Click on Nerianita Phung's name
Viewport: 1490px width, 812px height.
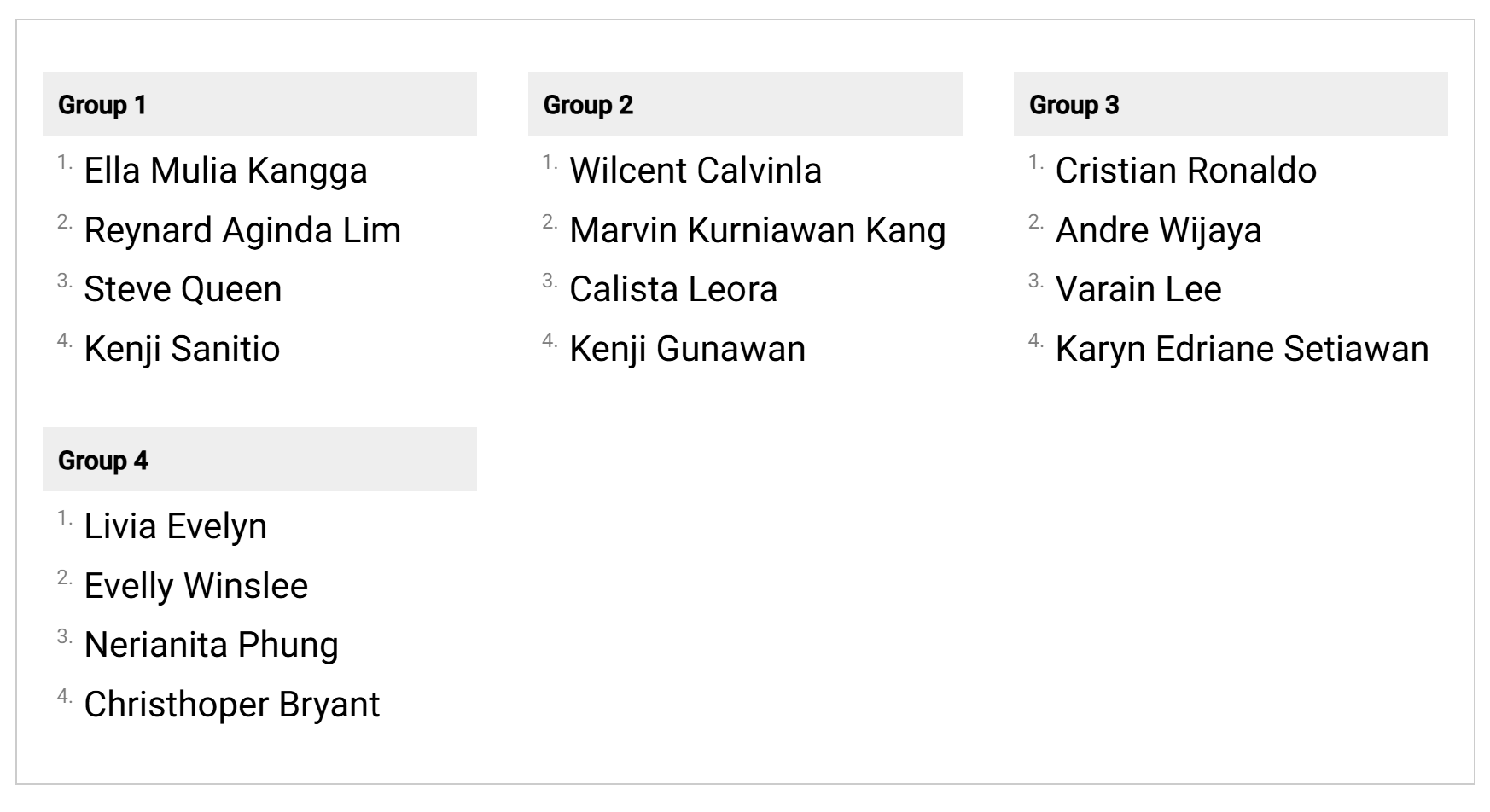(x=211, y=645)
